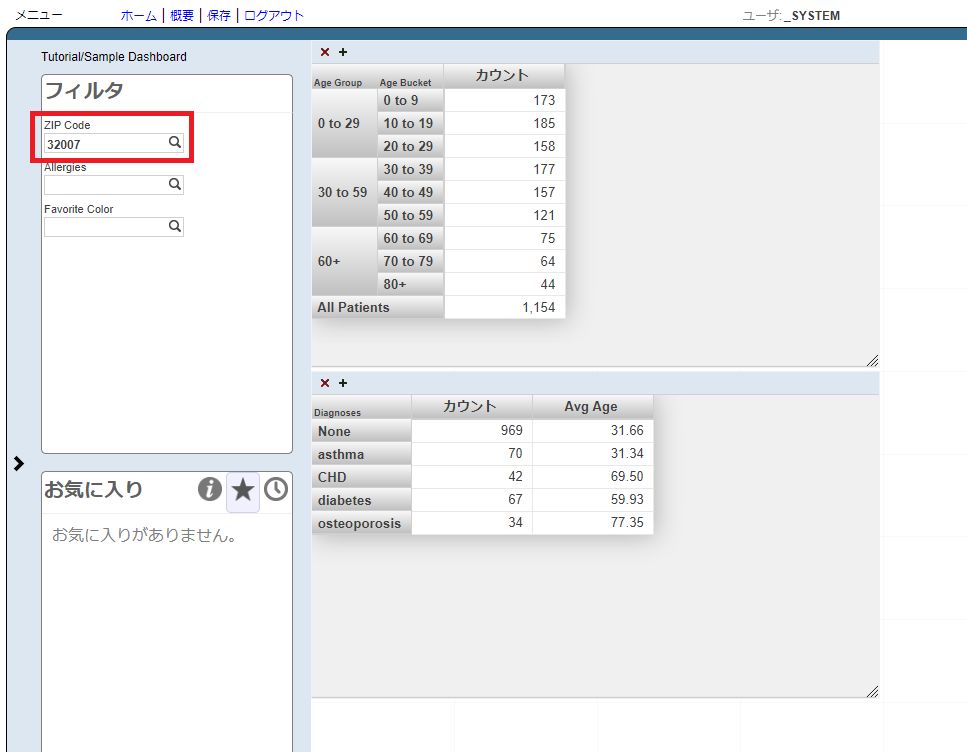The height and width of the screenshot is (752, 967).
Task: Go to the ホーム link
Action: click(138, 16)
